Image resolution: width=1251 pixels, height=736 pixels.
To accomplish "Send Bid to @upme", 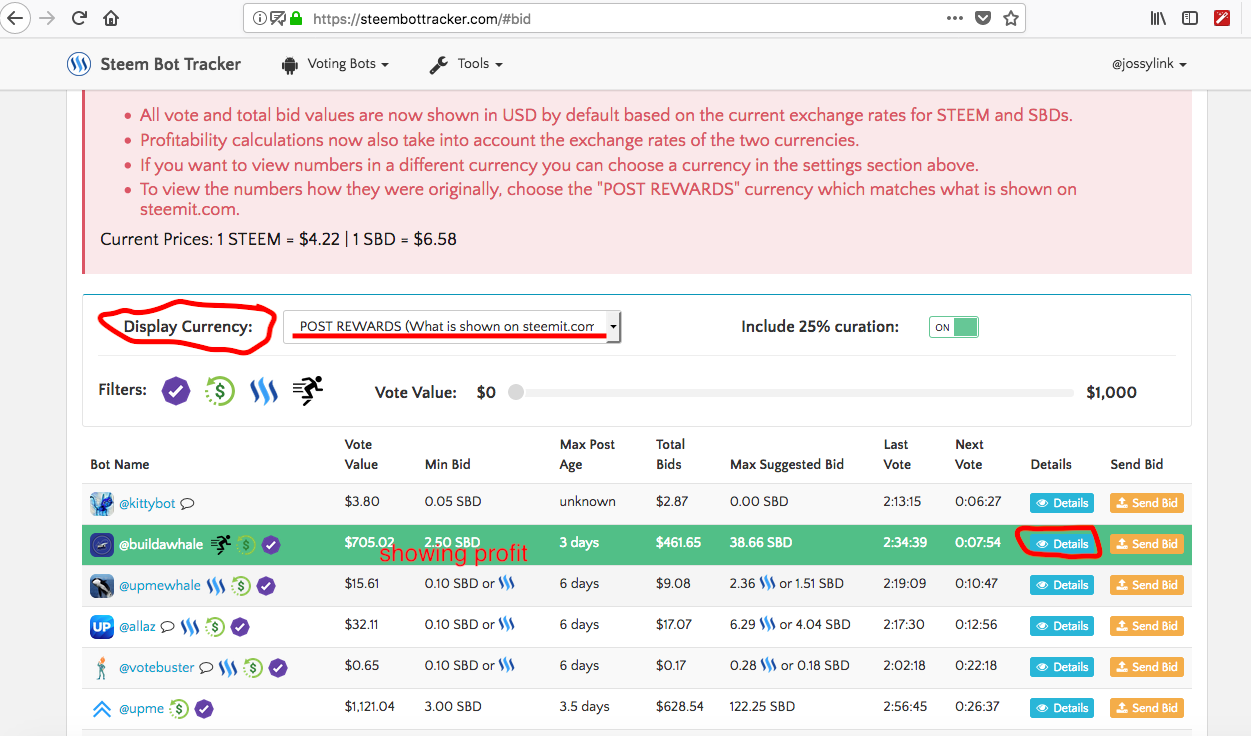I will [1147, 708].
